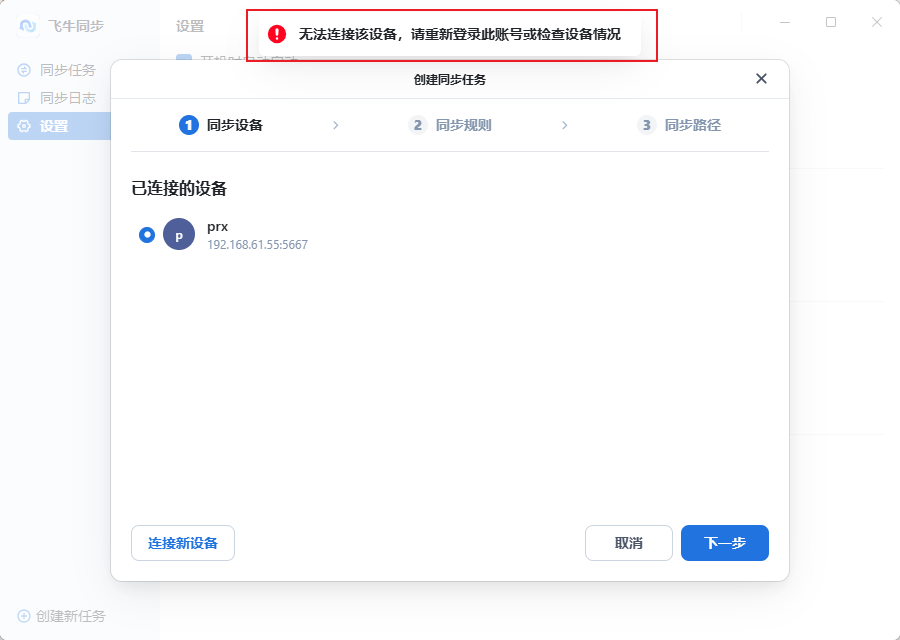The height and width of the screenshot is (640, 900).
Task: Close the 创建同步任务 dialog
Action: [761, 79]
